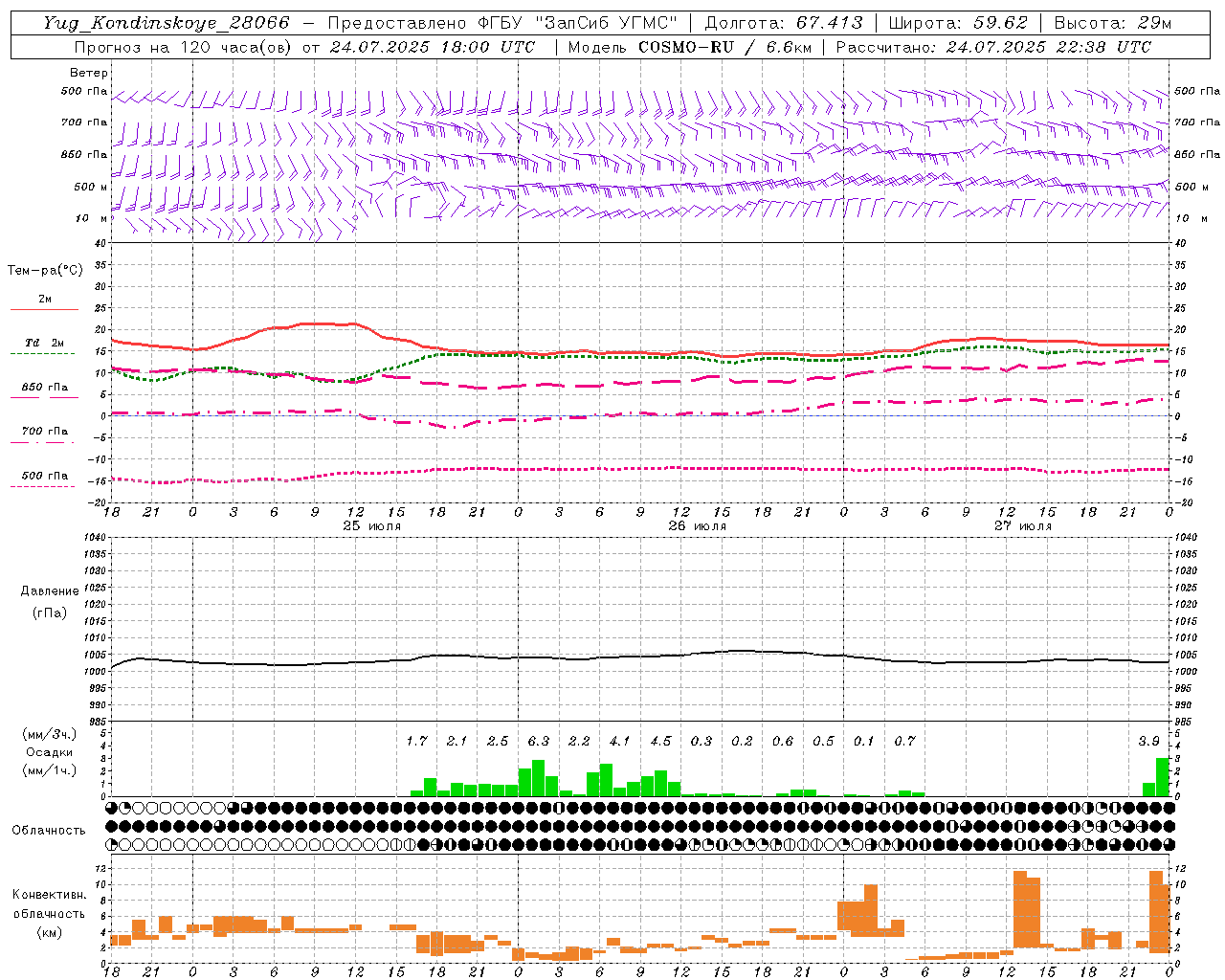
Task: Click the 'Облачность' cloudiness label
Action: tap(49, 831)
